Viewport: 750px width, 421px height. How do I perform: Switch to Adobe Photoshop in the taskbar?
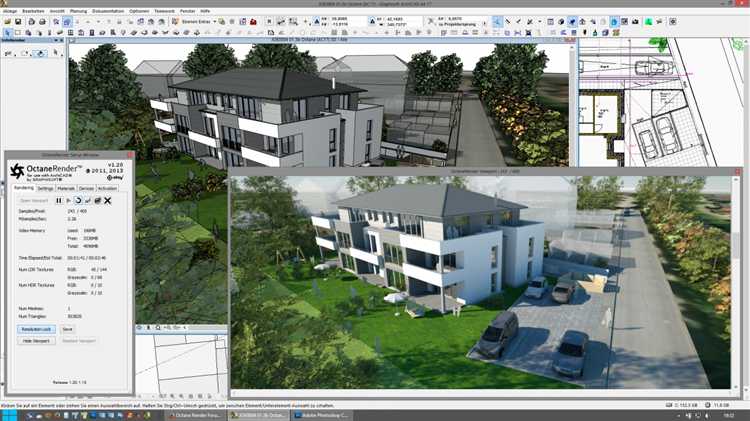pyautogui.click(x=320, y=415)
